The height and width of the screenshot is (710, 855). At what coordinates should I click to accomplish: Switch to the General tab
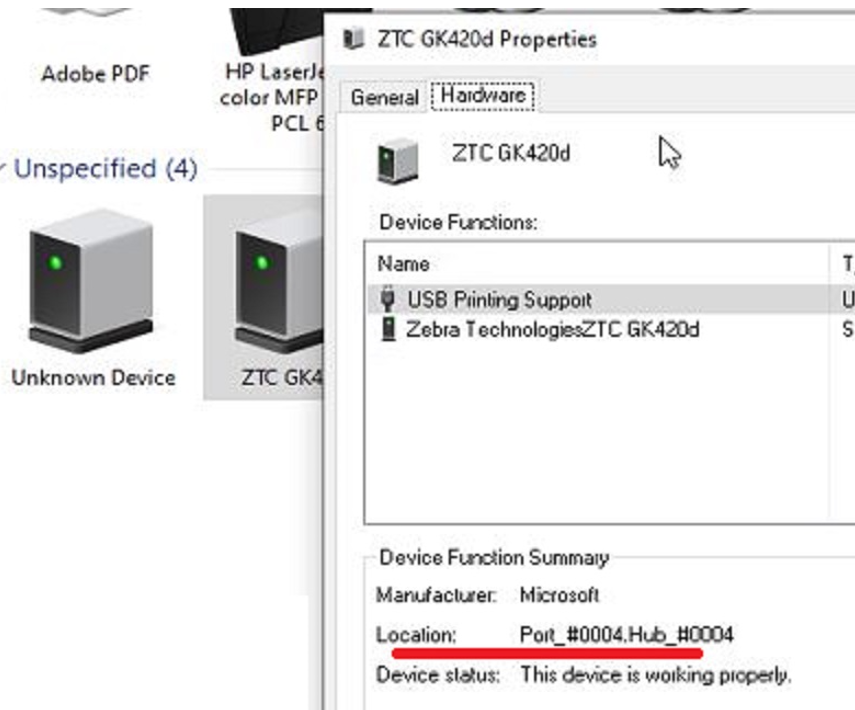[384, 97]
